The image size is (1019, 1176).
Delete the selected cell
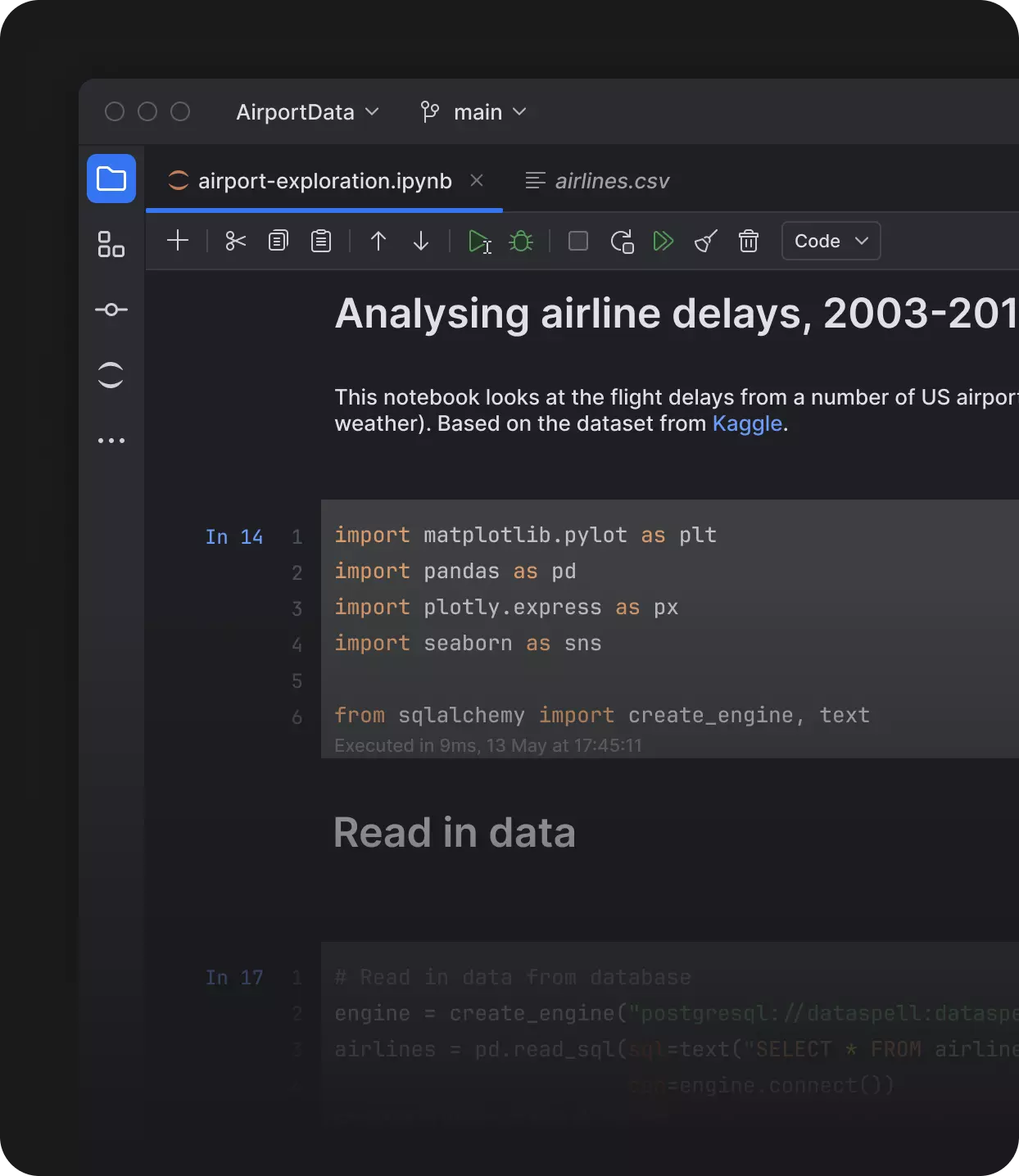tap(748, 241)
